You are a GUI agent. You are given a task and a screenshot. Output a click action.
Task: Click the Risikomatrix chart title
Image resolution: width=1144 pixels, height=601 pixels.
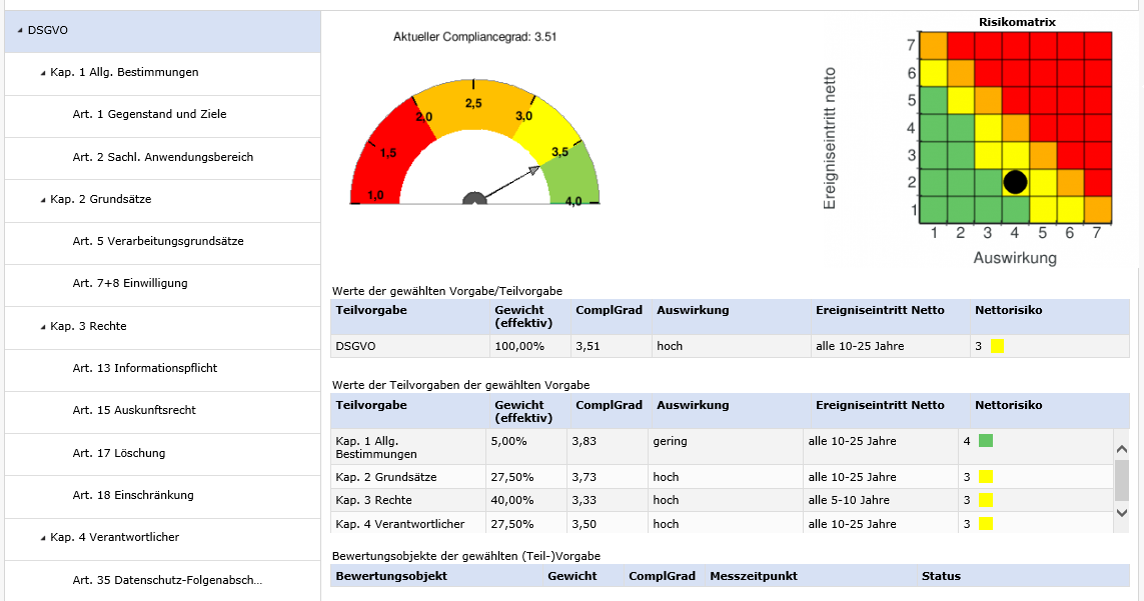coord(1017,22)
